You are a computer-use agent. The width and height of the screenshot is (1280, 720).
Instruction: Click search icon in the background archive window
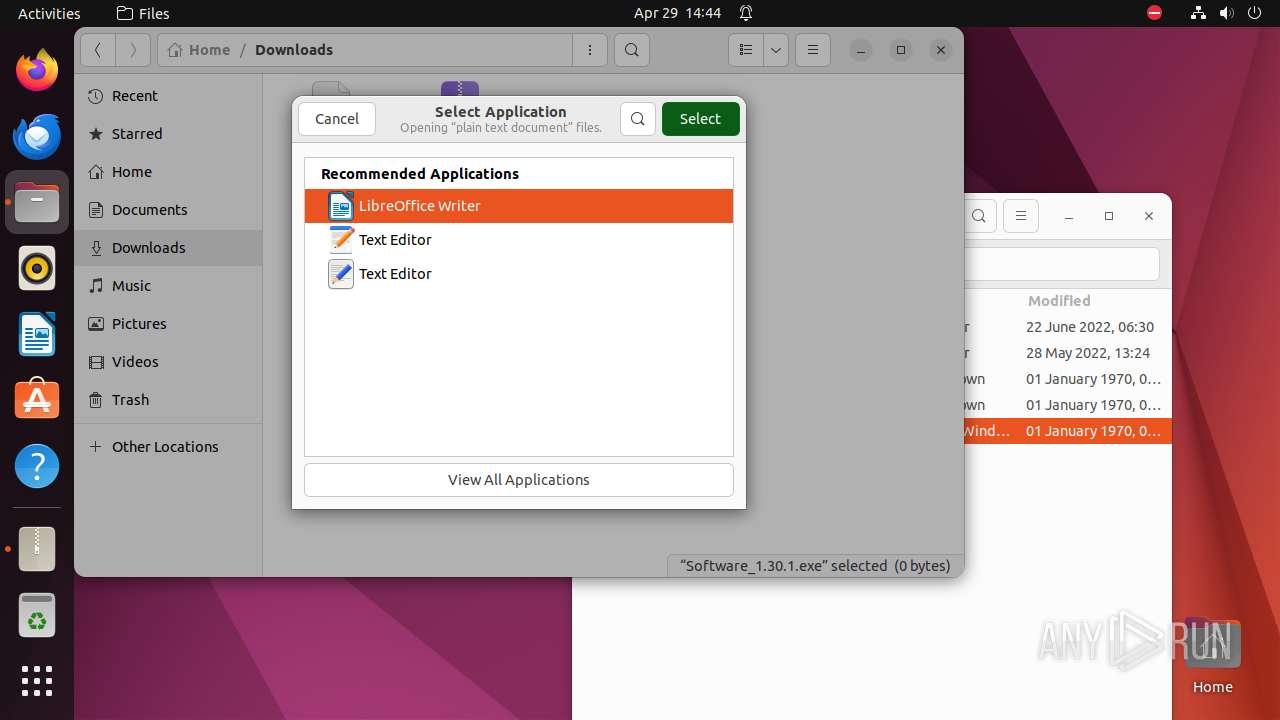tap(980, 216)
